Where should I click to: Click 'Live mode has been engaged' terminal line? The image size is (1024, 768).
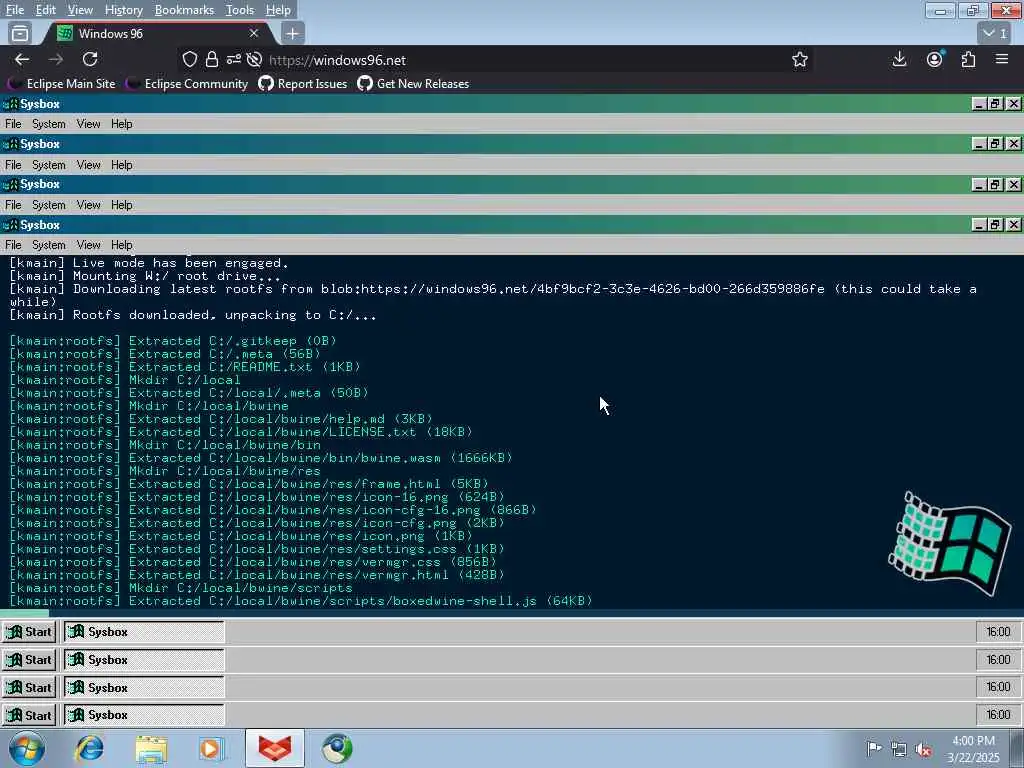pos(149,263)
